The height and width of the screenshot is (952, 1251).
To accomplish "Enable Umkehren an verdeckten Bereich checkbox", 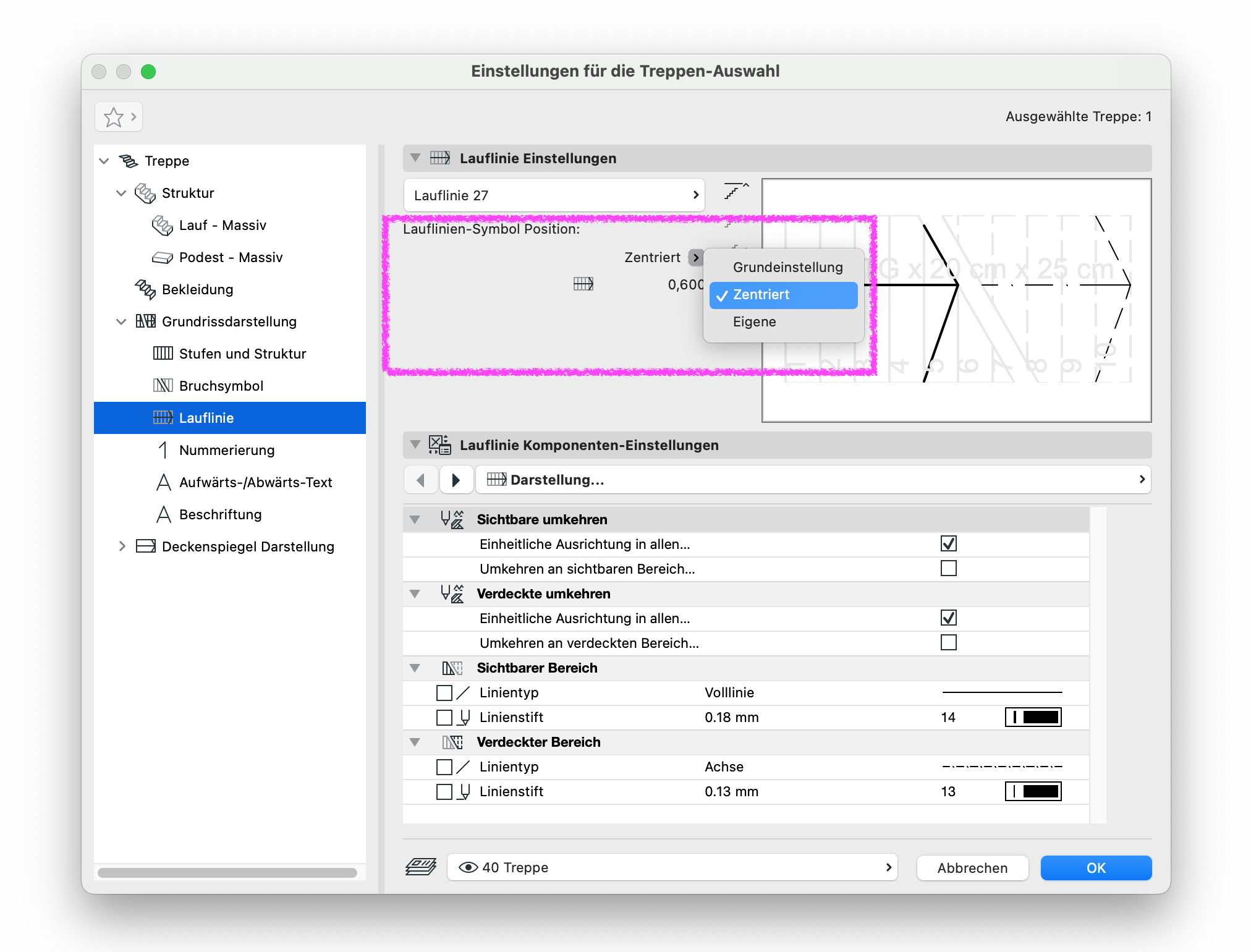I will (948, 643).
